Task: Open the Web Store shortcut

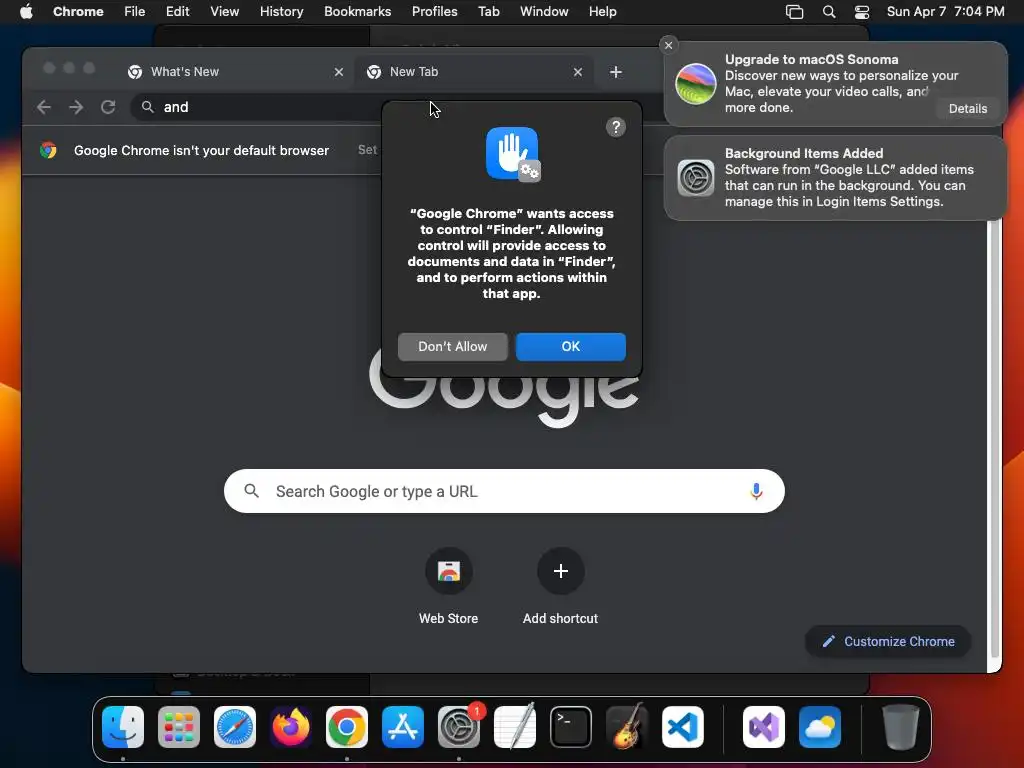Action: coord(449,571)
